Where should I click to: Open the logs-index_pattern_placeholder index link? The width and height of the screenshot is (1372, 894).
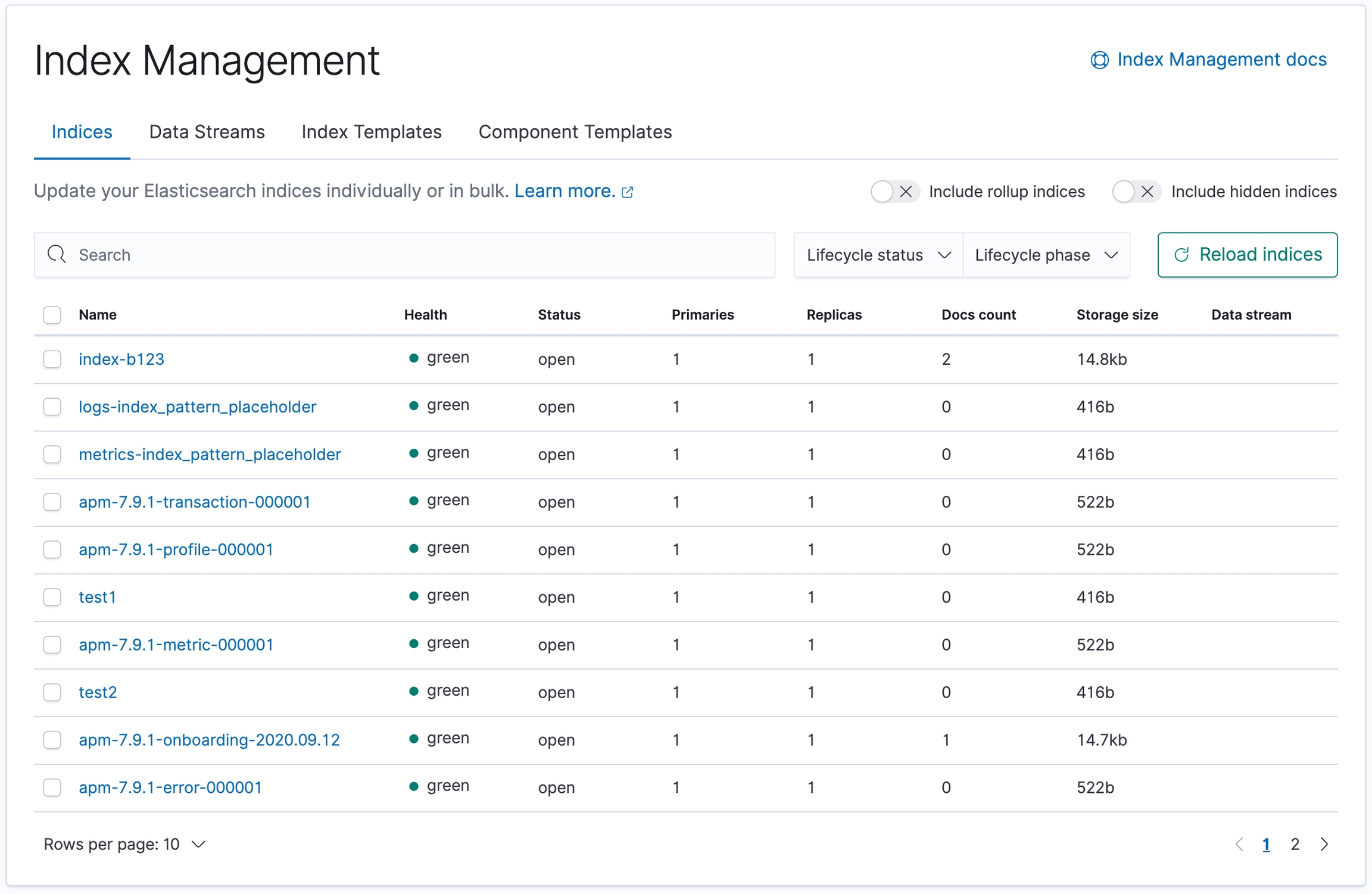(197, 407)
